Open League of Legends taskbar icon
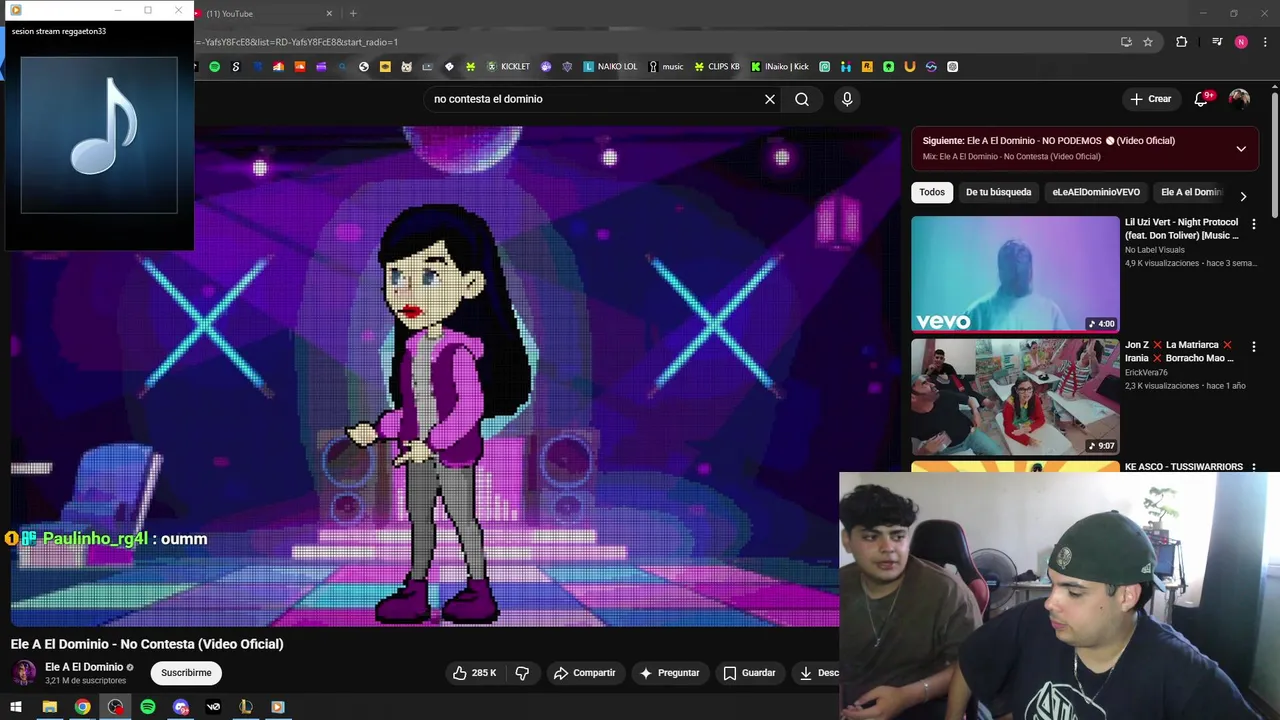The height and width of the screenshot is (720, 1280). coord(246,707)
